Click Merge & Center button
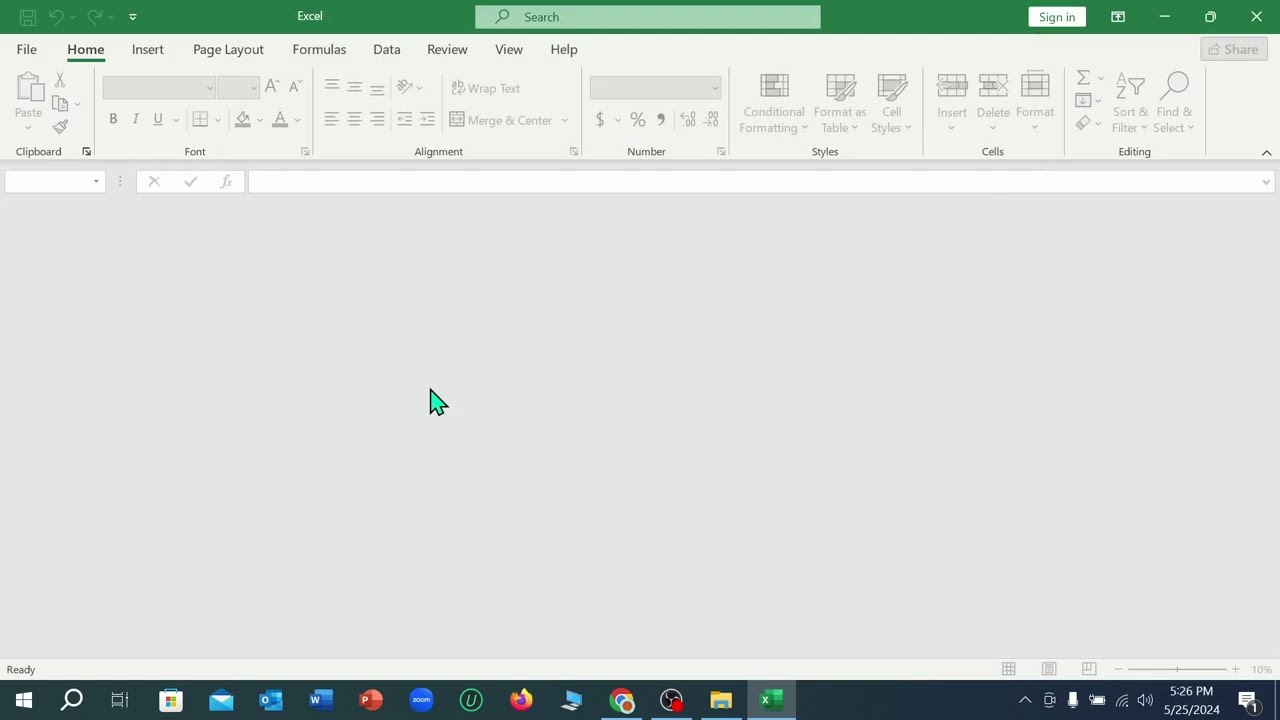 (501, 120)
